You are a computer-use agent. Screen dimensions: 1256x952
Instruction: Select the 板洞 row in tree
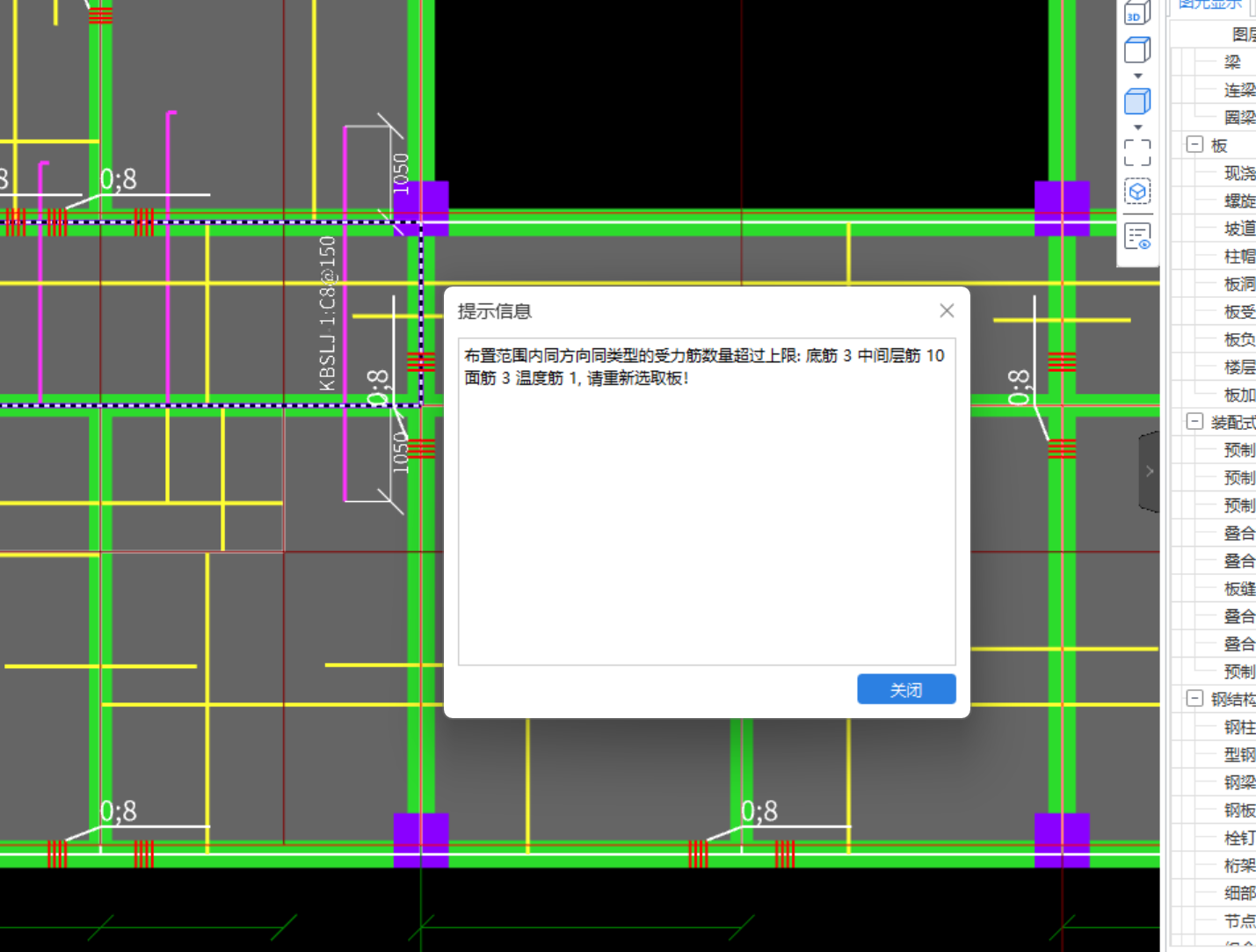pos(1239,284)
